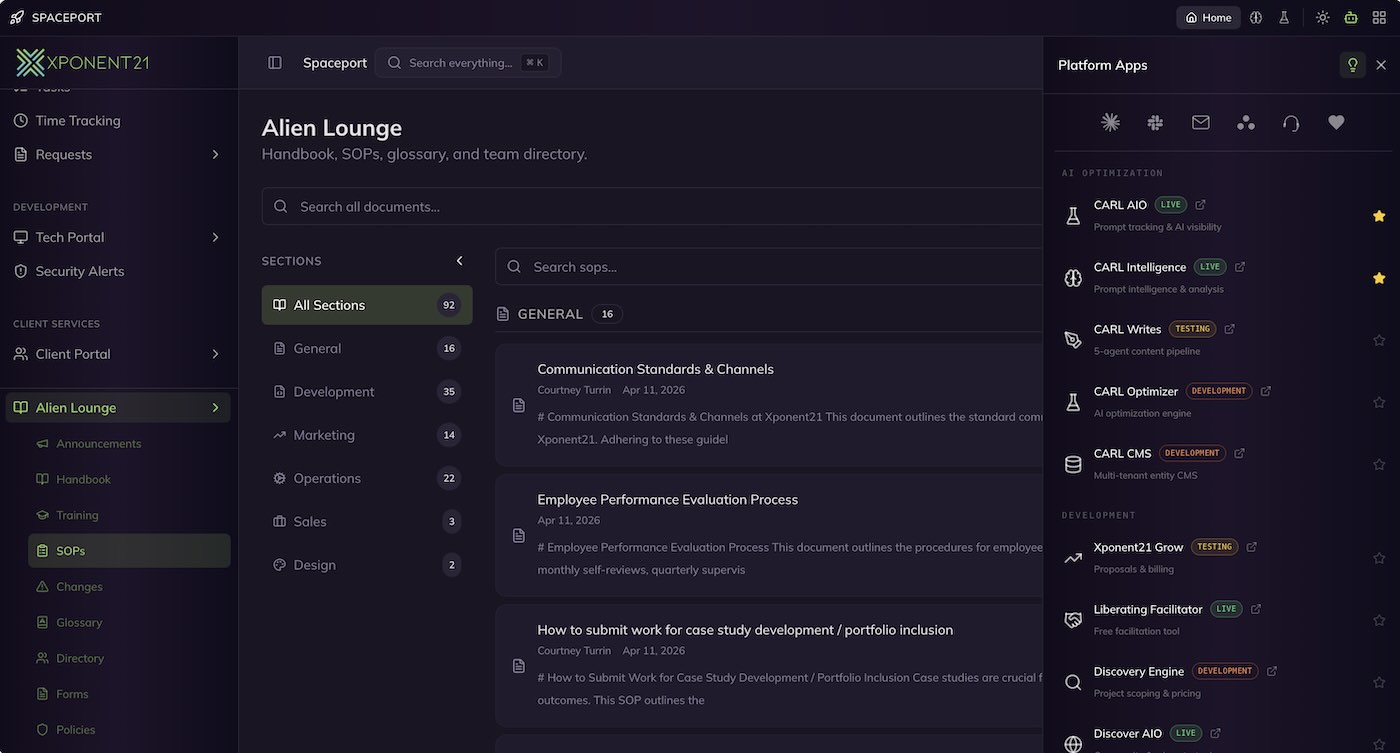Click the starburst shortcut icon in Platform Apps
This screenshot has width=1400, height=753.
click(x=1110, y=122)
